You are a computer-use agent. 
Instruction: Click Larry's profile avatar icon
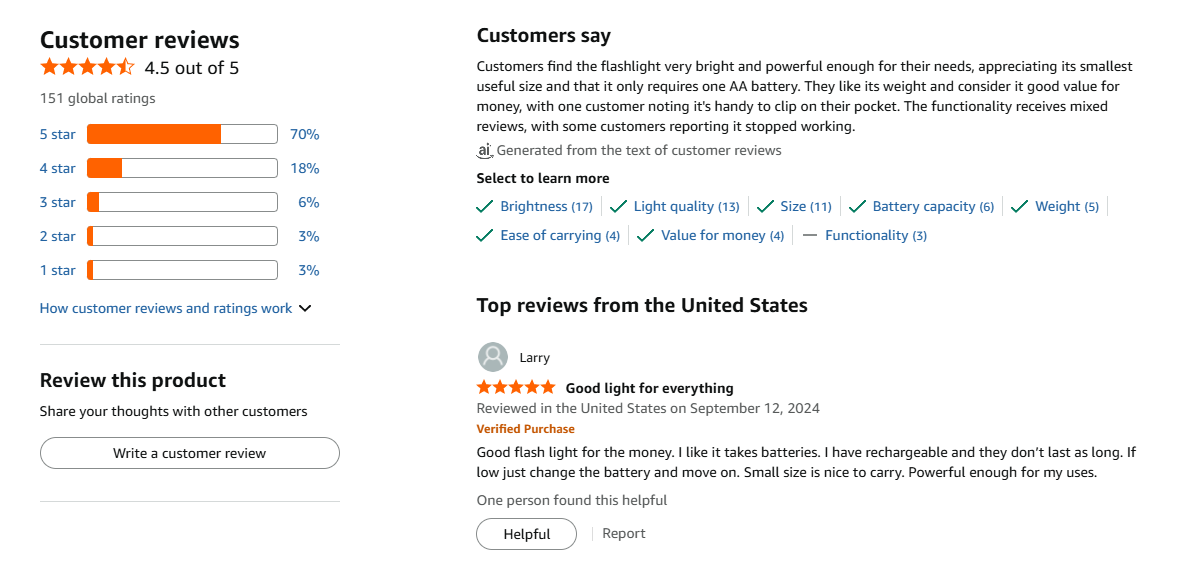click(x=492, y=357)
